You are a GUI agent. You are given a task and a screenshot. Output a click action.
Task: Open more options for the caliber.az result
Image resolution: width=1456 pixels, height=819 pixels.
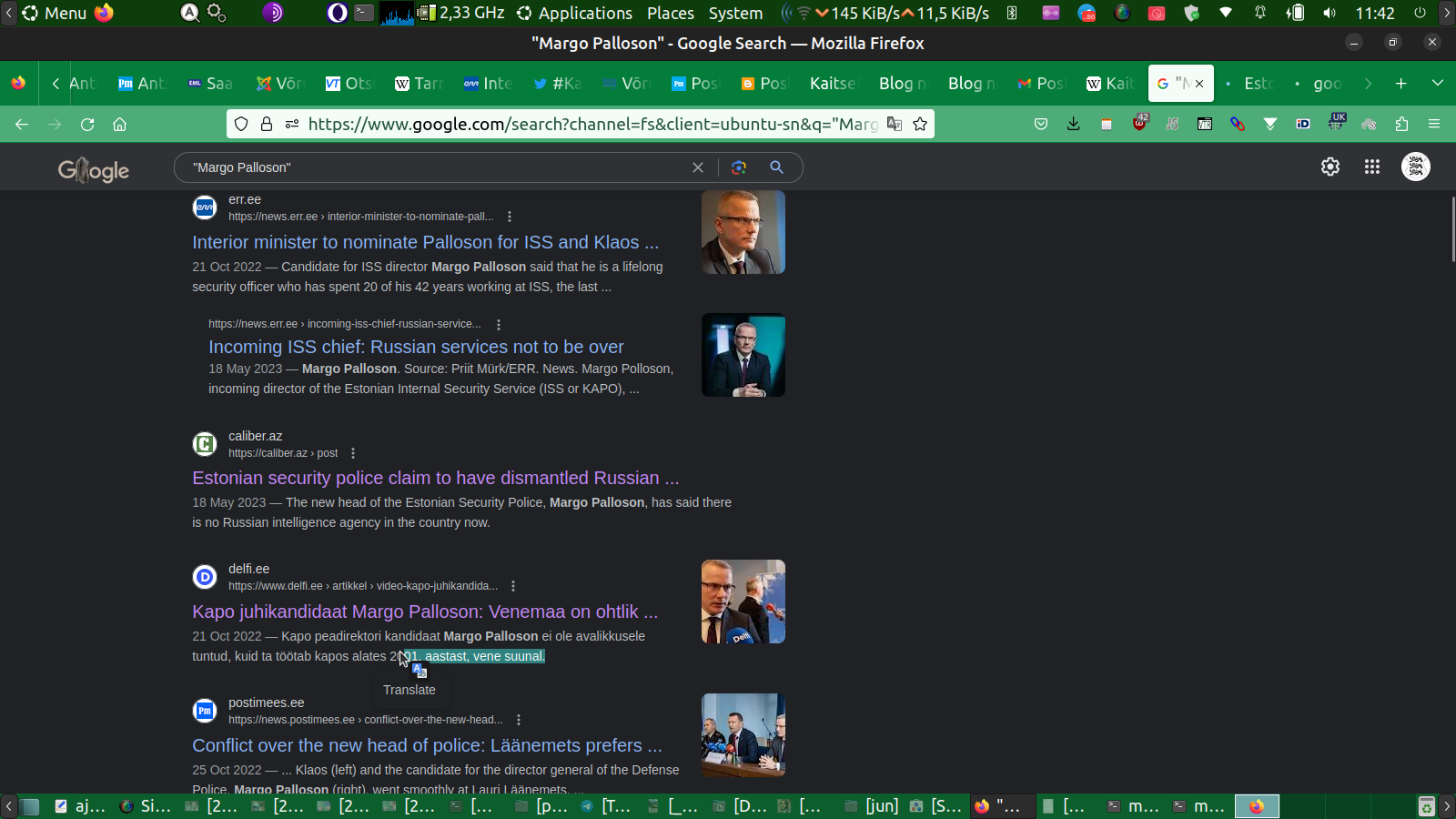tap(353, 453)
